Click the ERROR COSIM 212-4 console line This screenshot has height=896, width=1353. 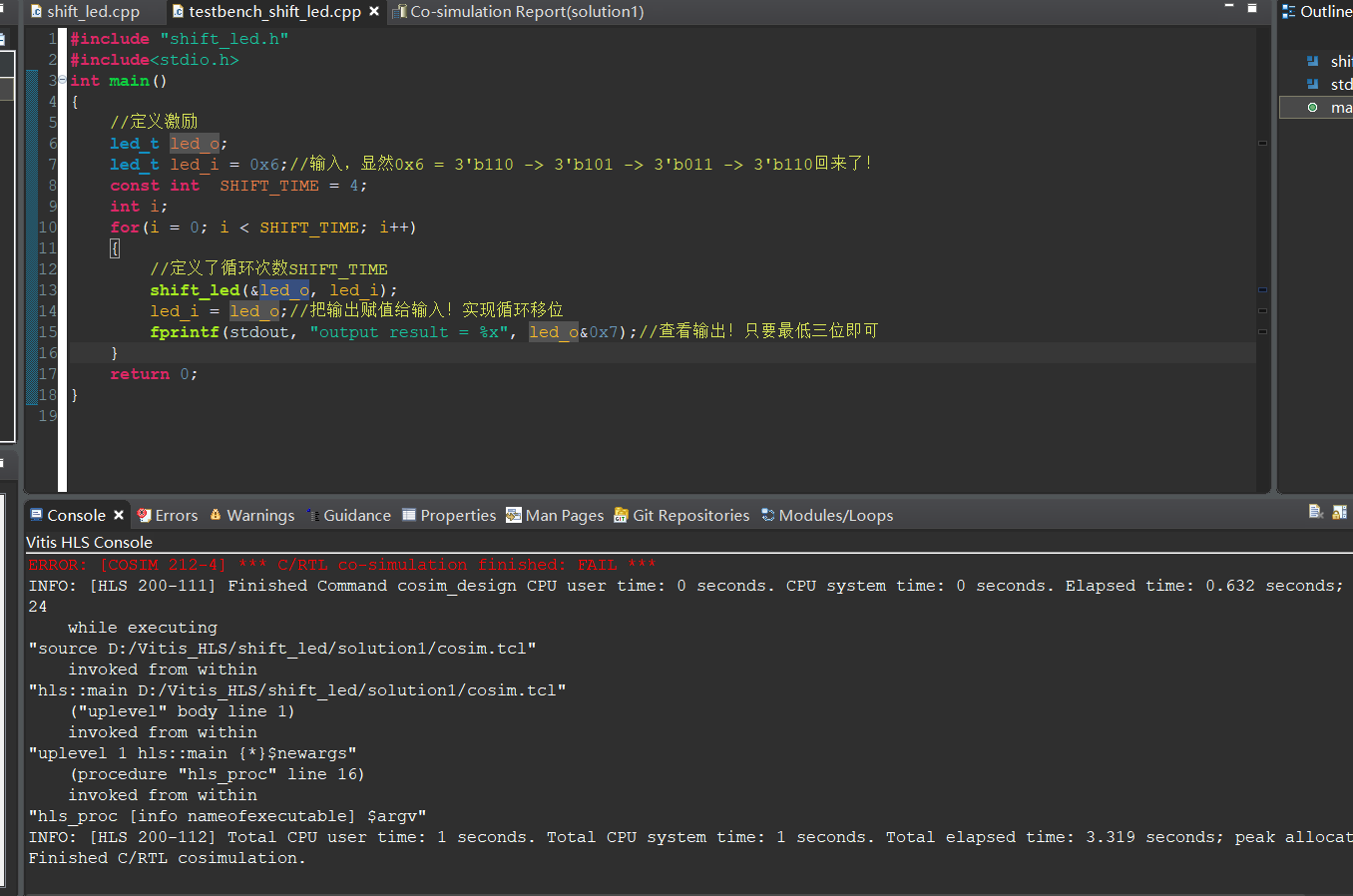click(x=342, y=565)
